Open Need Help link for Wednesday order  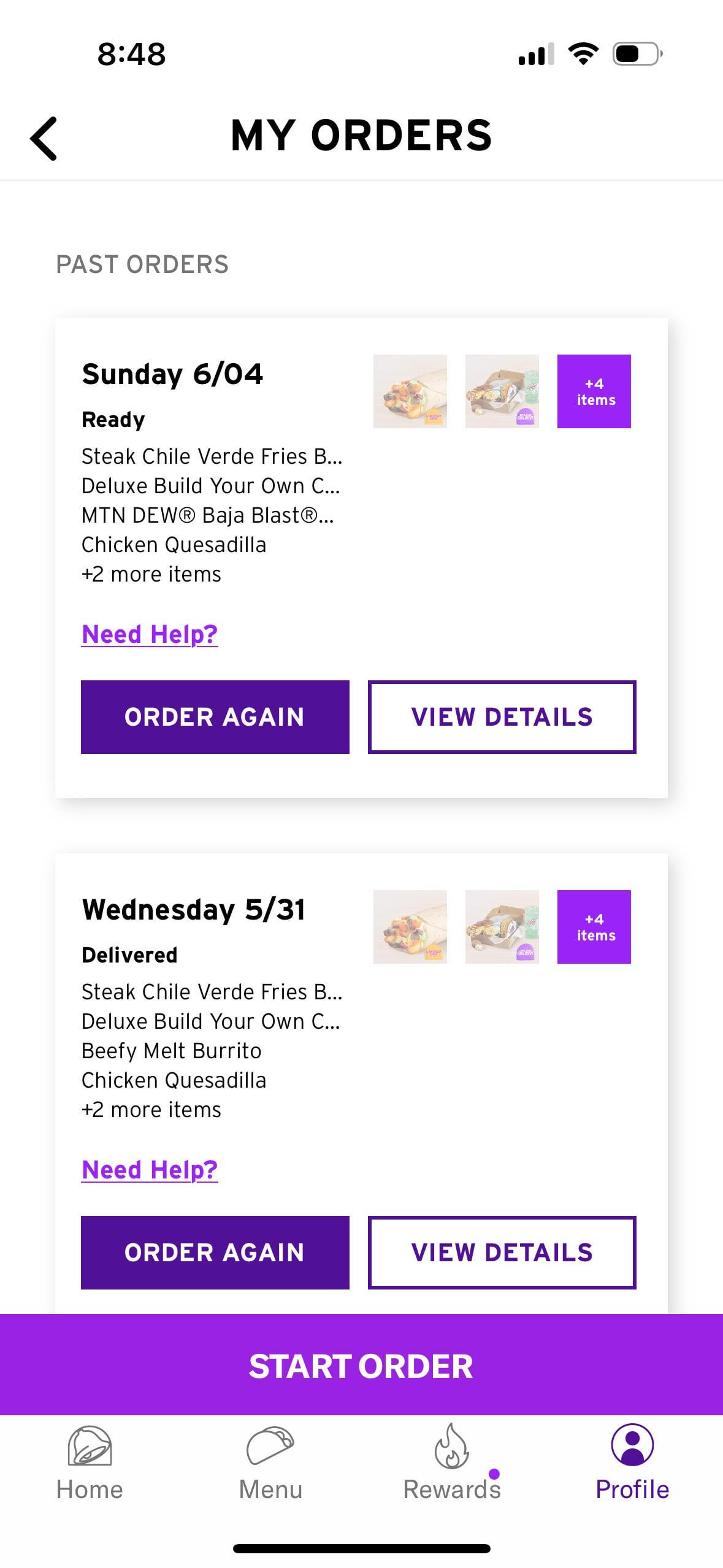(150, 1170)
